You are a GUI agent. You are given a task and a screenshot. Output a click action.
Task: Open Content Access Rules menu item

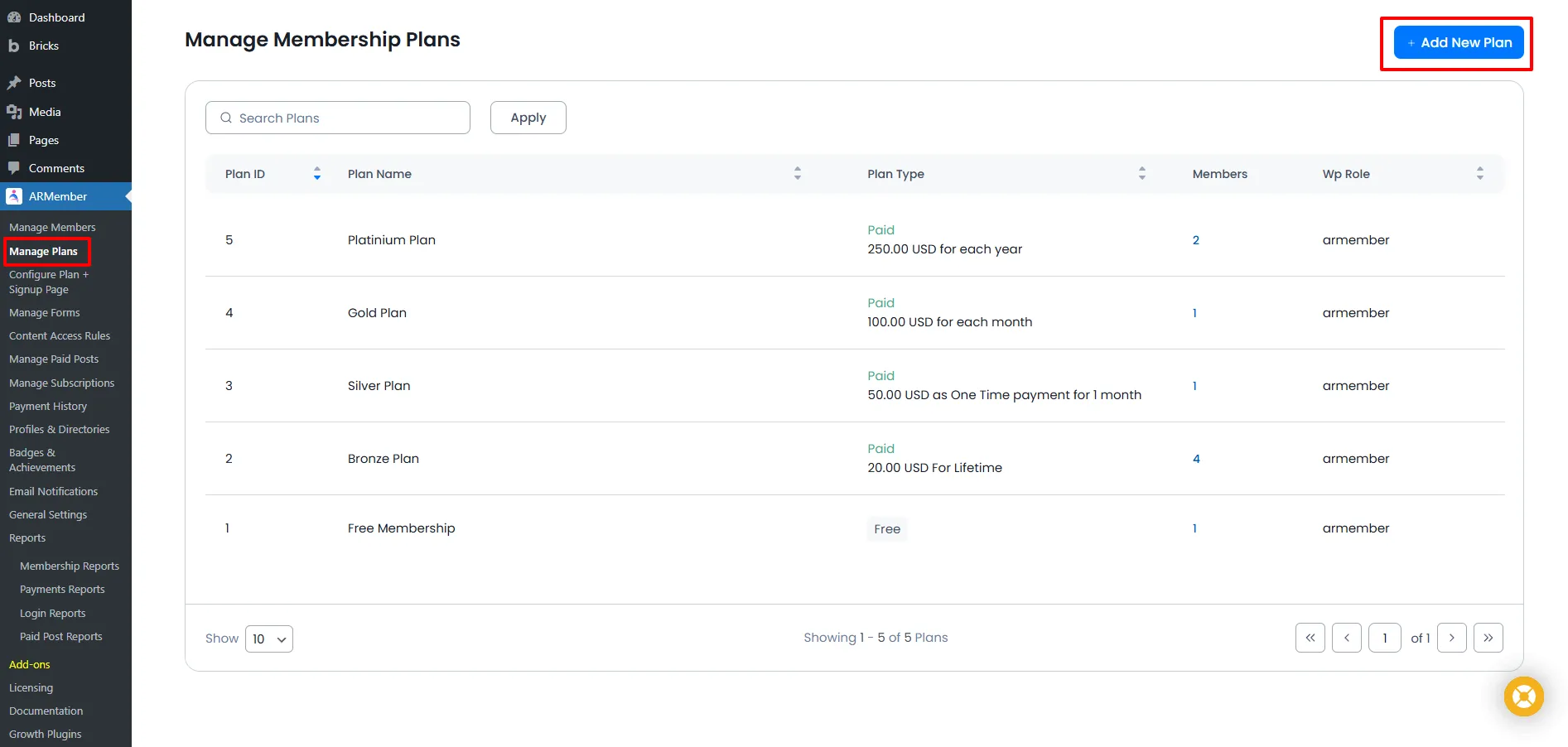click(60, 336)
